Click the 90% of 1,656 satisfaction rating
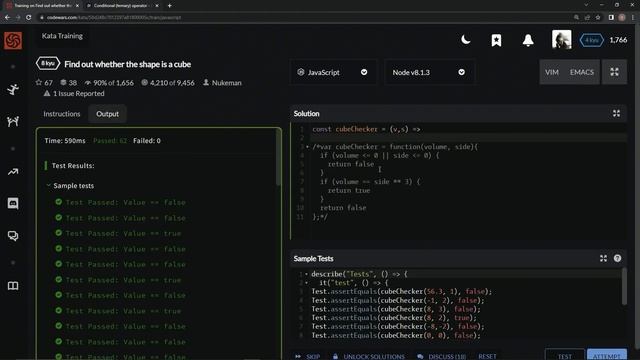 coord(109,82)
